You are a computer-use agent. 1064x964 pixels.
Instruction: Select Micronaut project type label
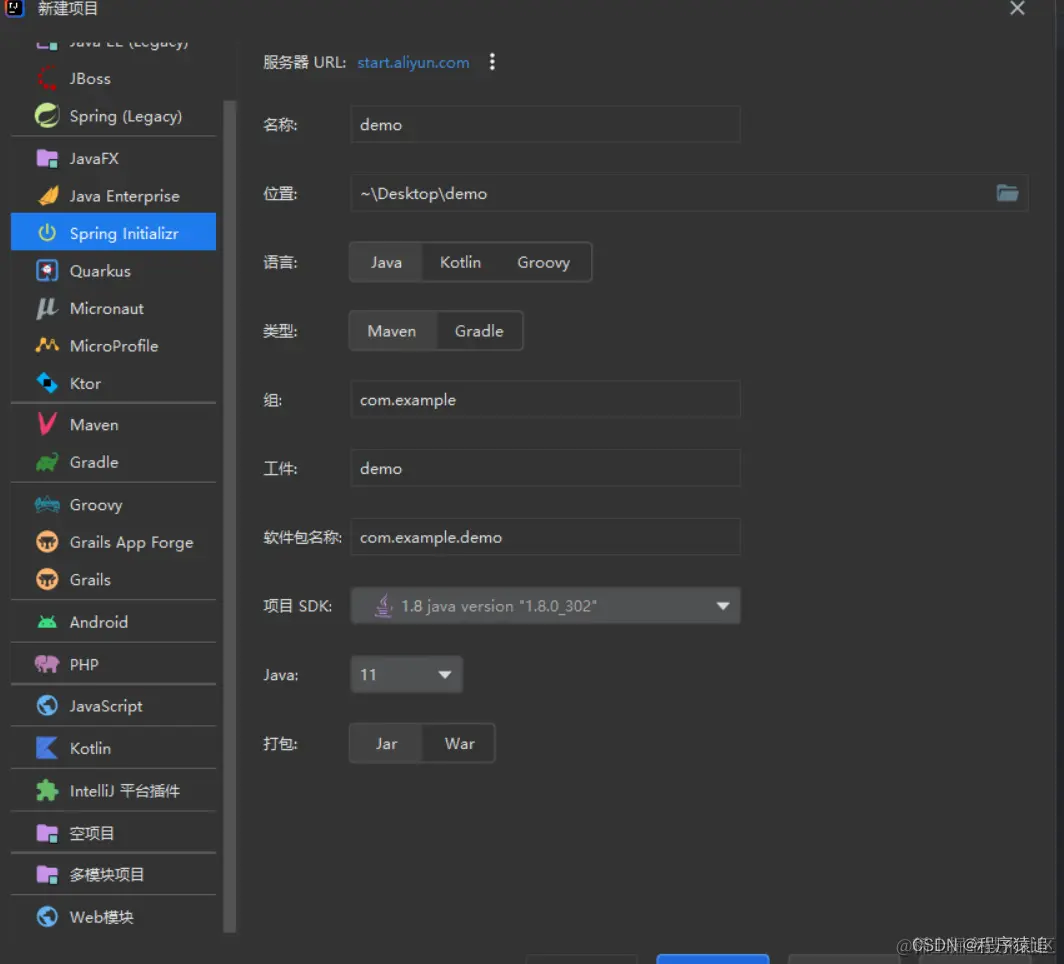pos(107,309)
